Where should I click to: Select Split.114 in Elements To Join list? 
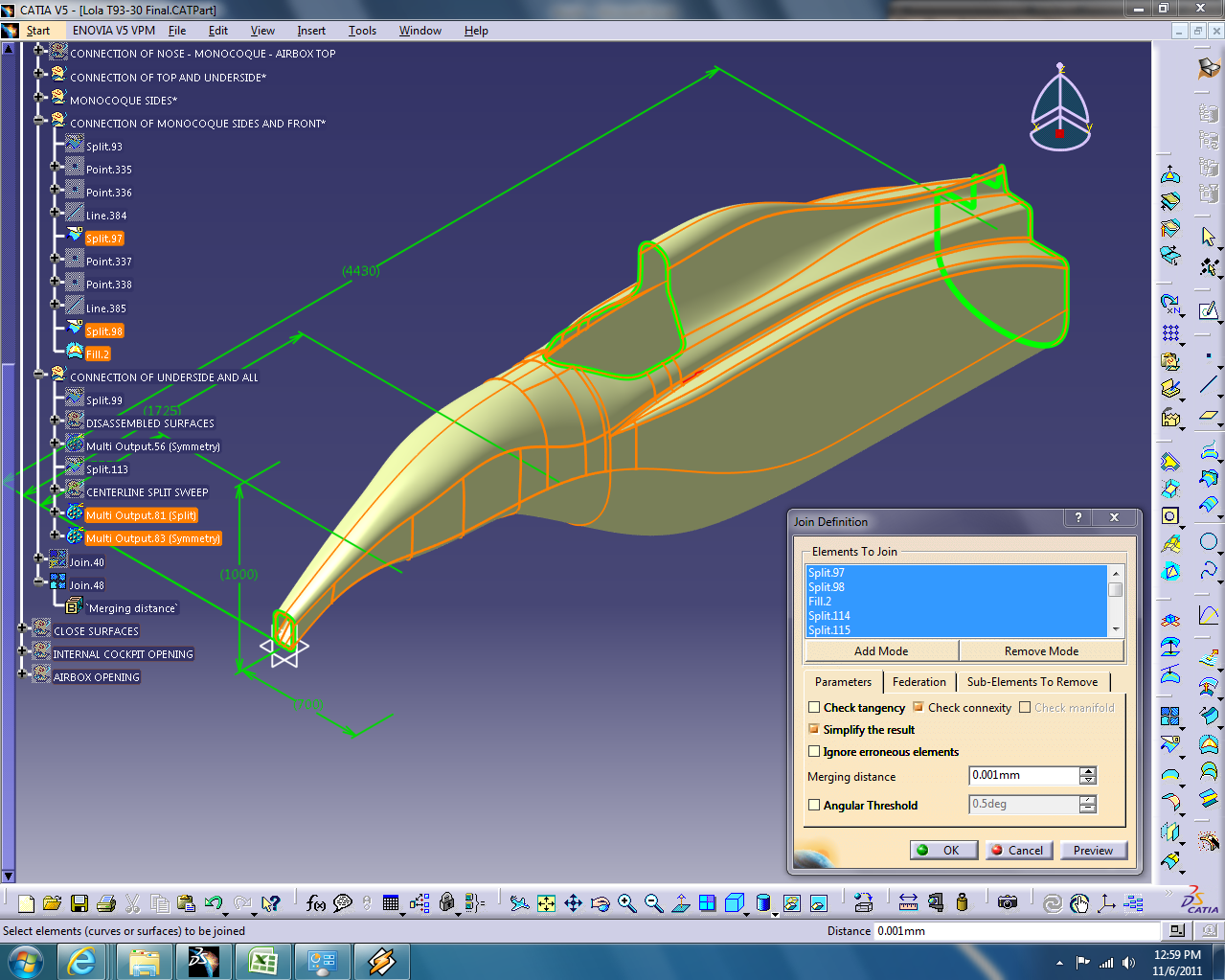pyautogui.click(x=957, y=616)
